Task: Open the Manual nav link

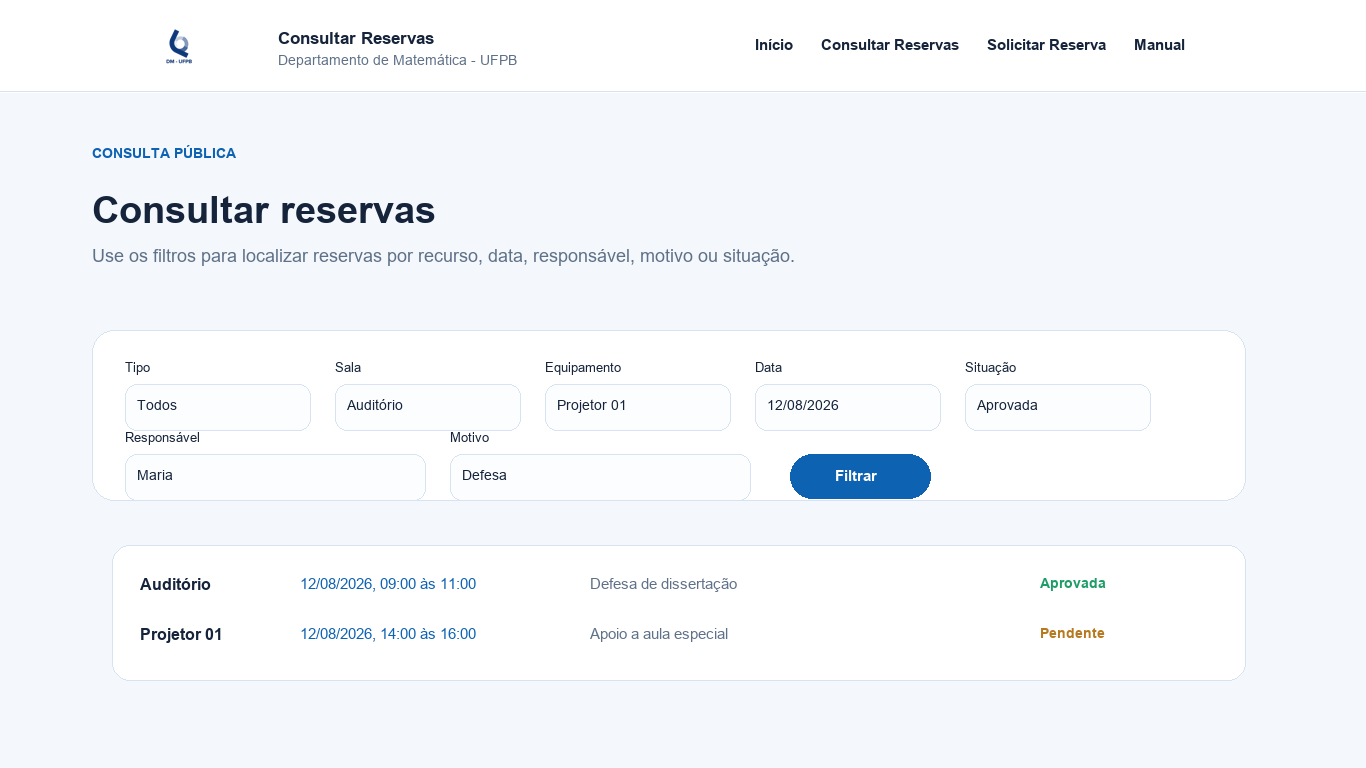Action: pos(1159,45)
